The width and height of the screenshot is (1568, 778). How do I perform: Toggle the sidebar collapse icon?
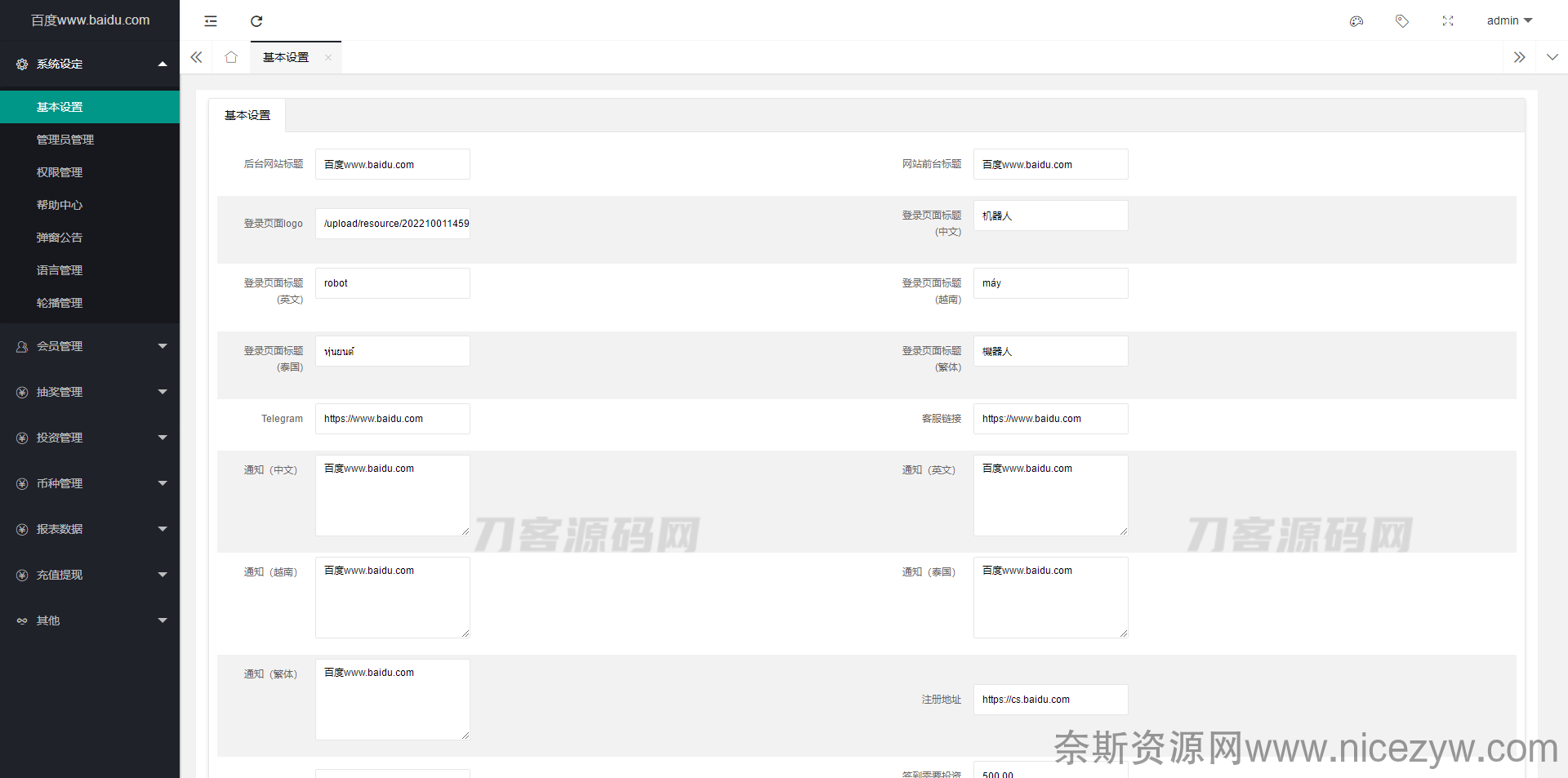click(x=211, y=21)
